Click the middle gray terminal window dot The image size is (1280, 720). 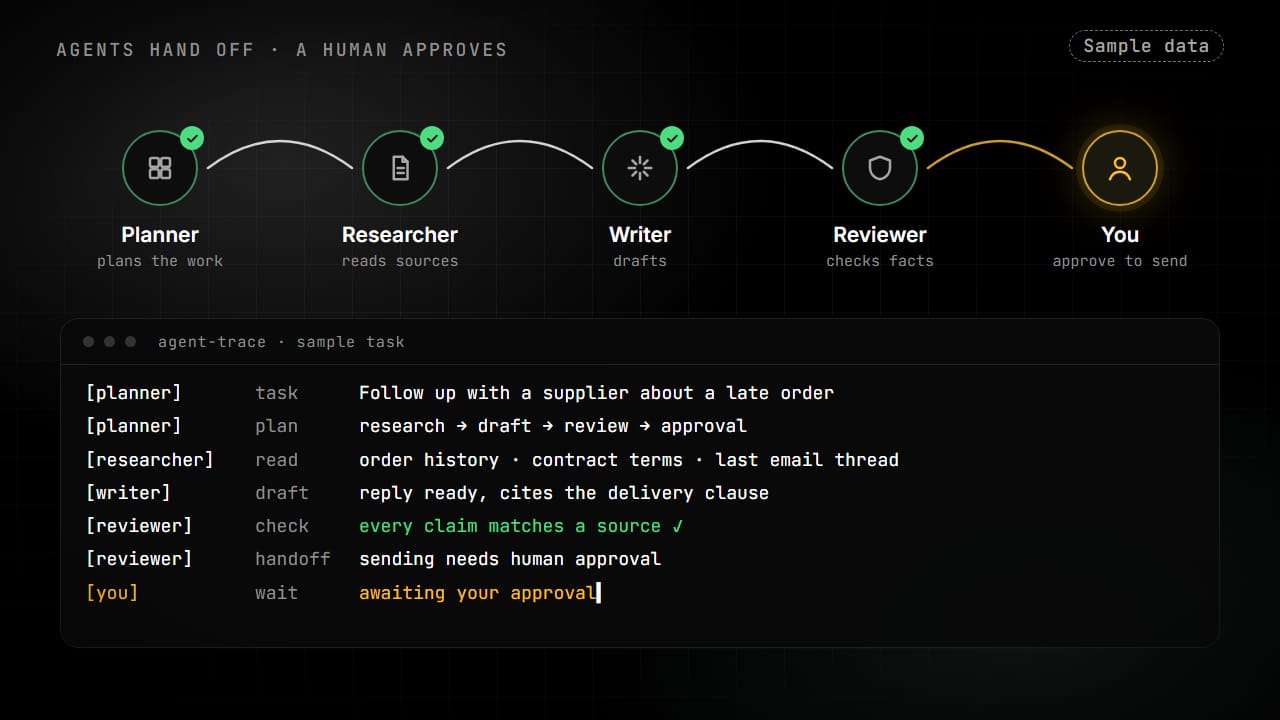109,342
